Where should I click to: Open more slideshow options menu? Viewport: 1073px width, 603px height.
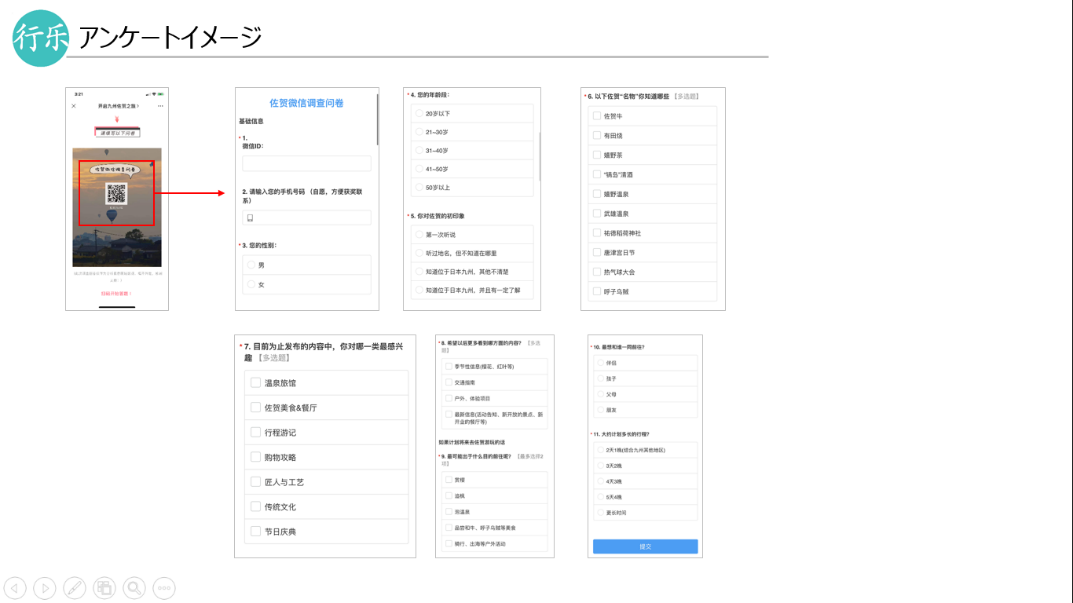(164, 588)
